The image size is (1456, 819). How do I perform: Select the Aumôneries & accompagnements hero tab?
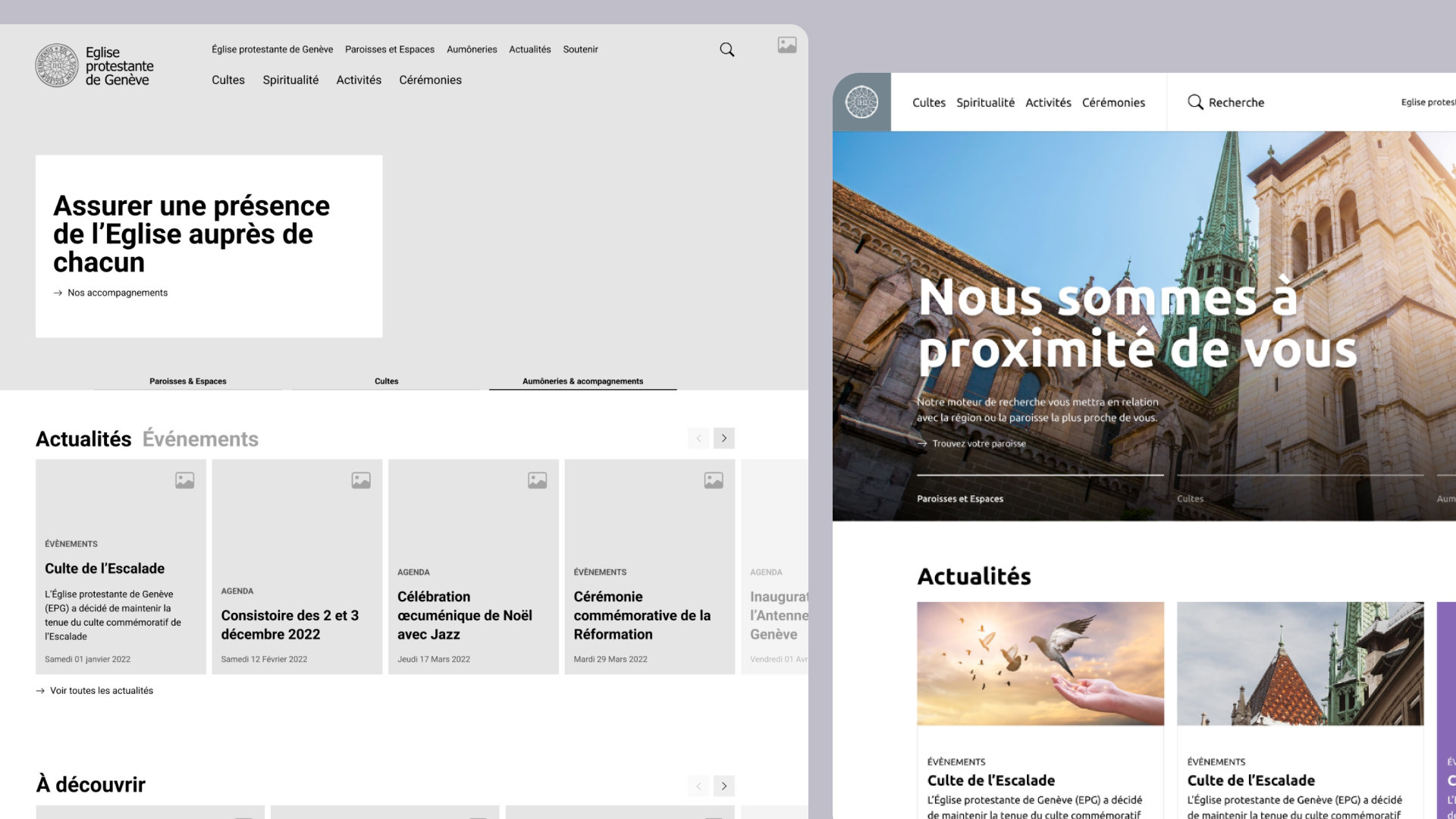click(582, 381)
